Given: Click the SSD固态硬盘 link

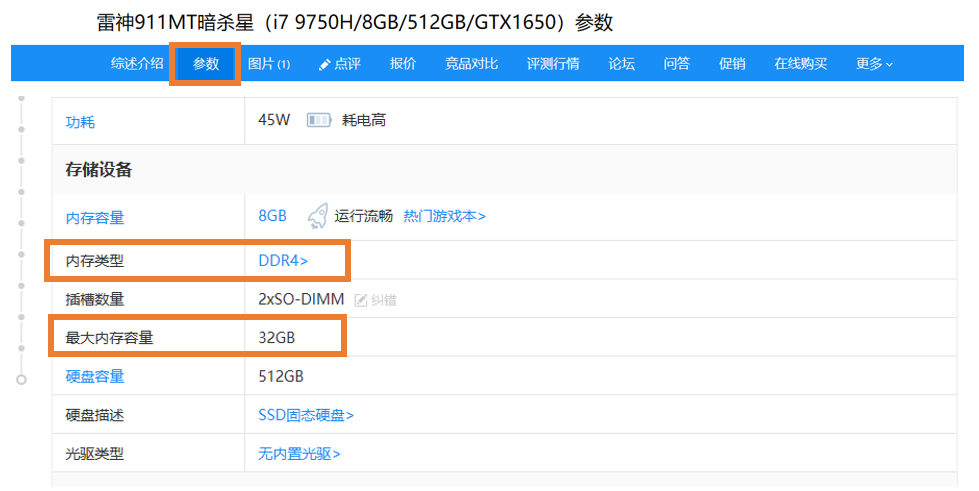Looking at the screenshot, I should (x=306, y=415).
